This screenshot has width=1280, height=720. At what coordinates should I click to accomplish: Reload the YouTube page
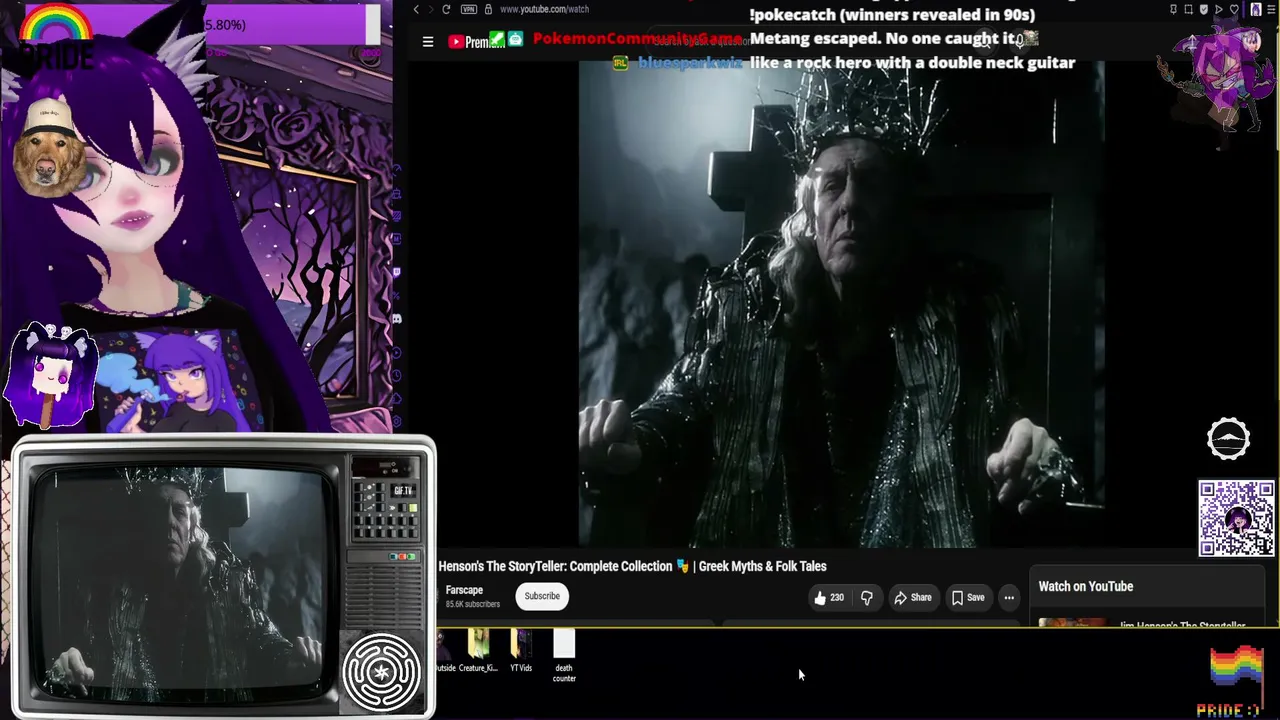(x=446, y=10)
